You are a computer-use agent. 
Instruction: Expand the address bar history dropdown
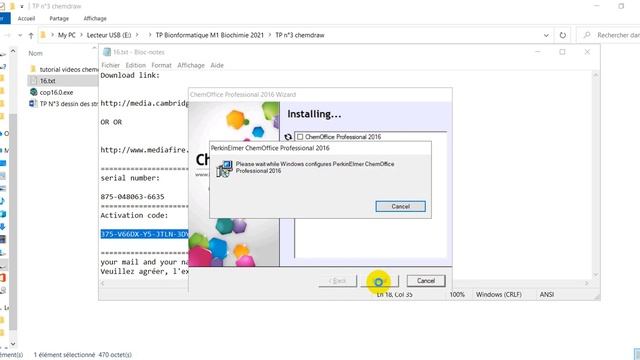[x=546, y=35]
